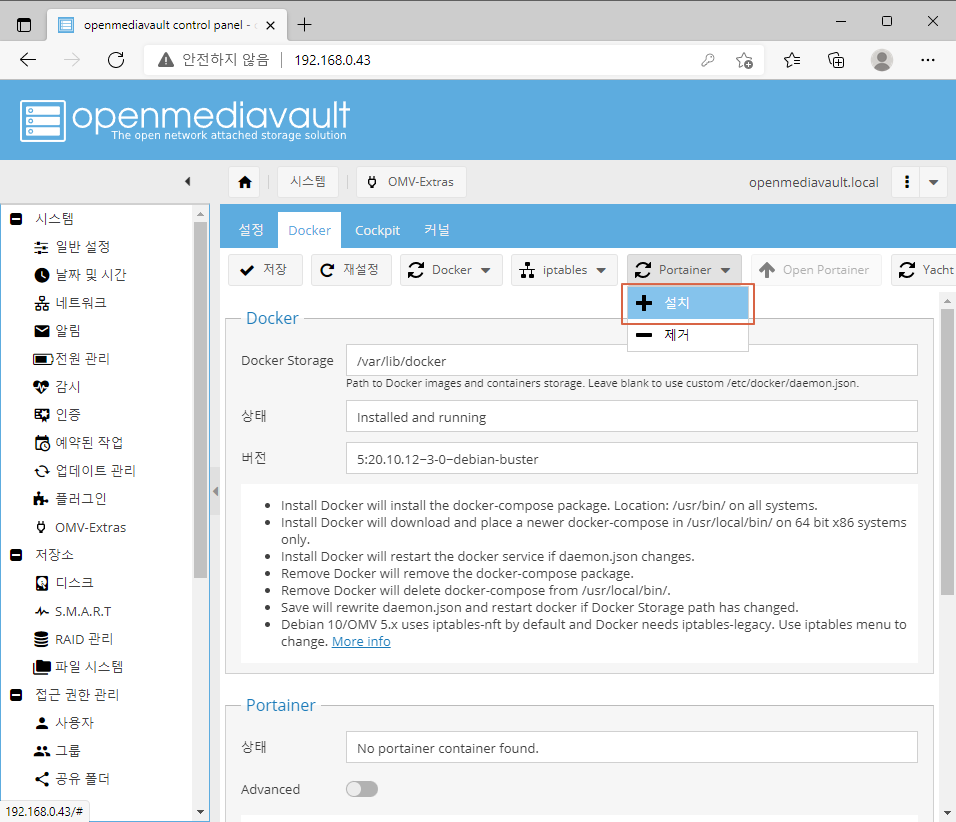Click the 저장 save button
Viewport: 956px width, 822px height.
265,270
